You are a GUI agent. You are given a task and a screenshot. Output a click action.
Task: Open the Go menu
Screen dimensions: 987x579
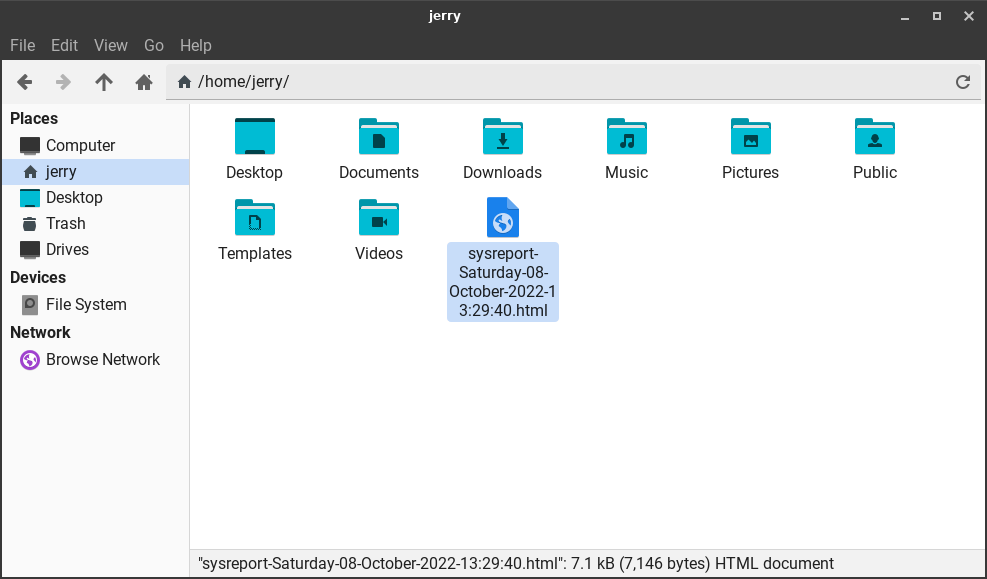[x=154, y=45]
